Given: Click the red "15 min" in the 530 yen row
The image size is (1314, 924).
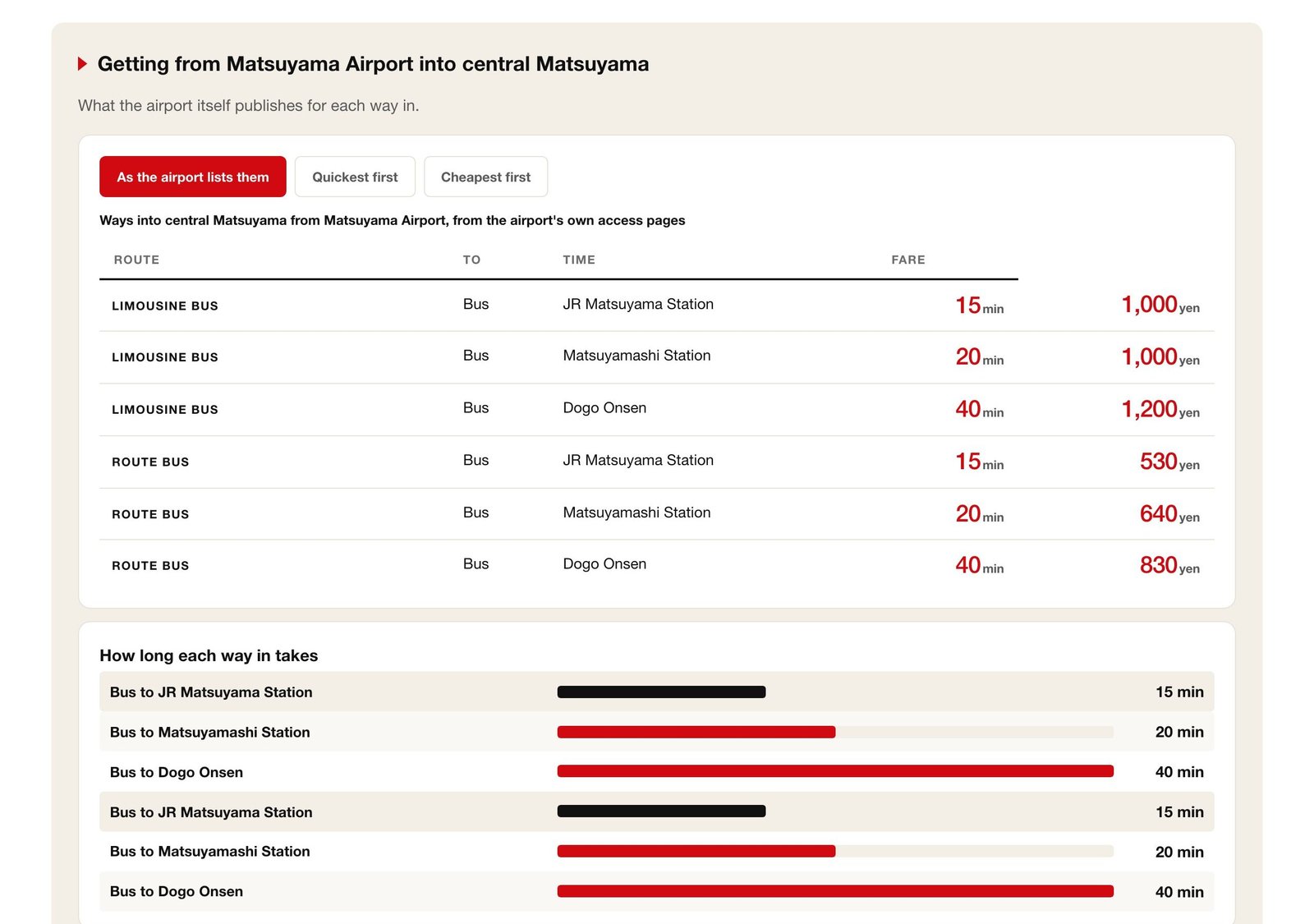Looking at the screenshot, I should tap(979, 462).
